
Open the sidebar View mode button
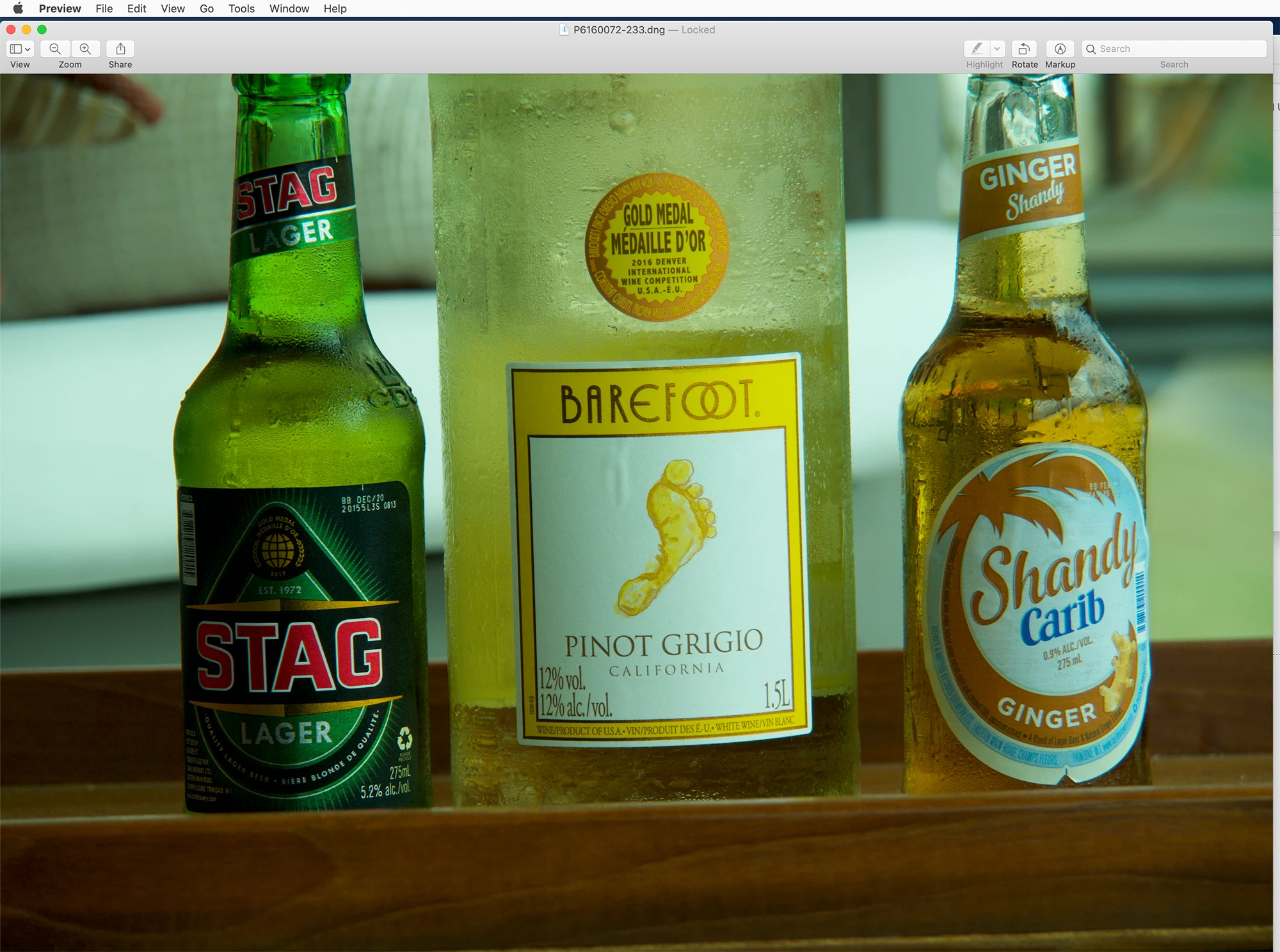coord(20,49)
